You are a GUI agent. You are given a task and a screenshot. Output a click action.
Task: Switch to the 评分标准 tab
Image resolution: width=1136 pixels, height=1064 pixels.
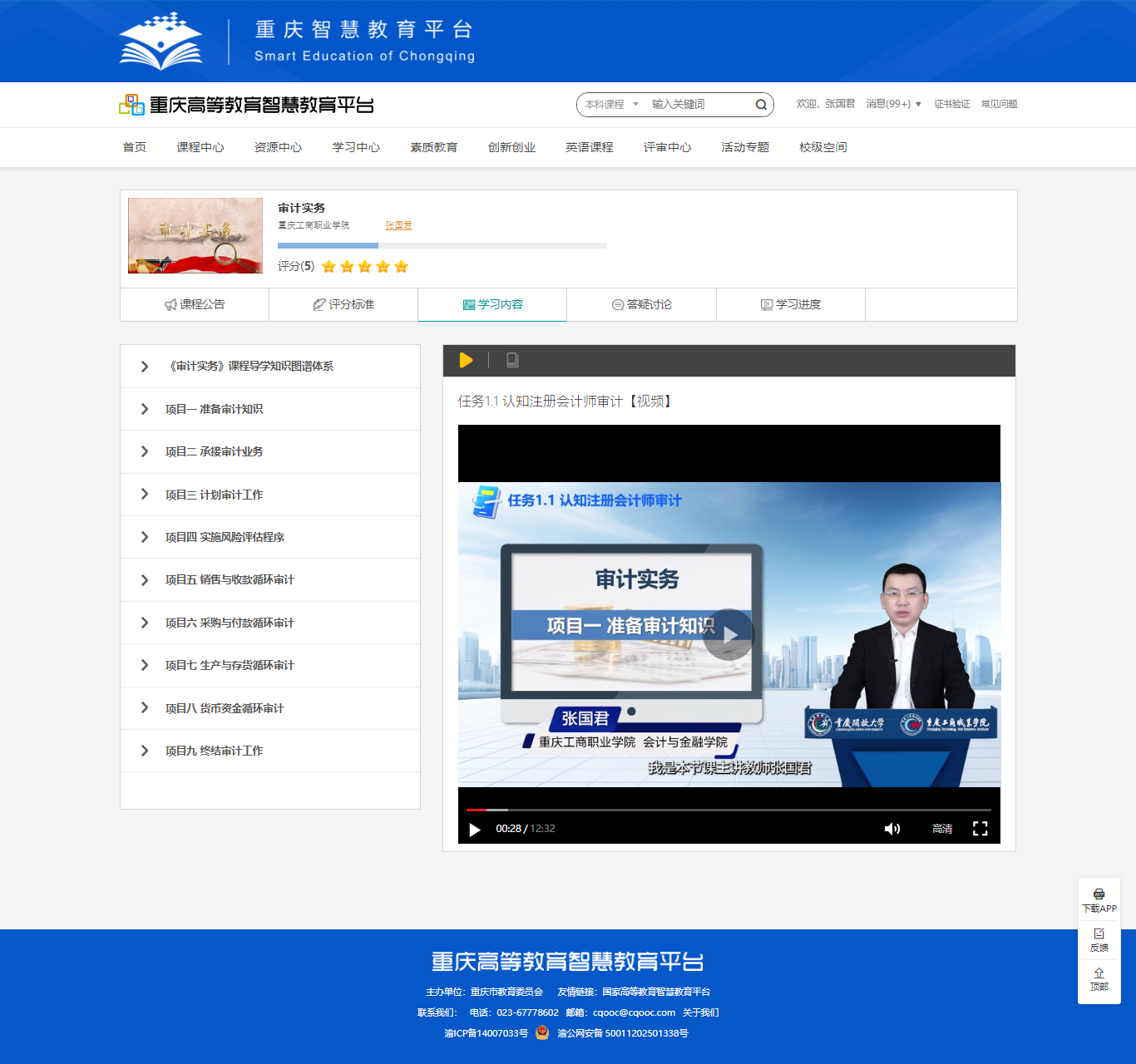click(343, 304)
